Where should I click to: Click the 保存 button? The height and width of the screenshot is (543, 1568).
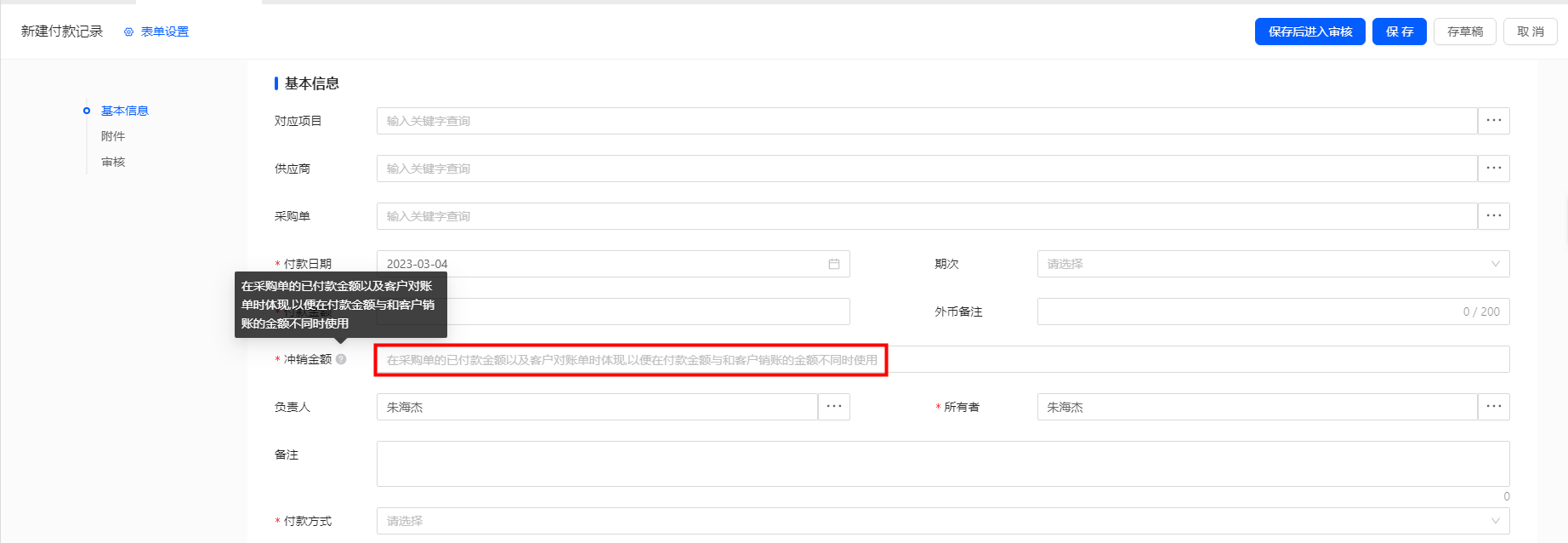1400,31
